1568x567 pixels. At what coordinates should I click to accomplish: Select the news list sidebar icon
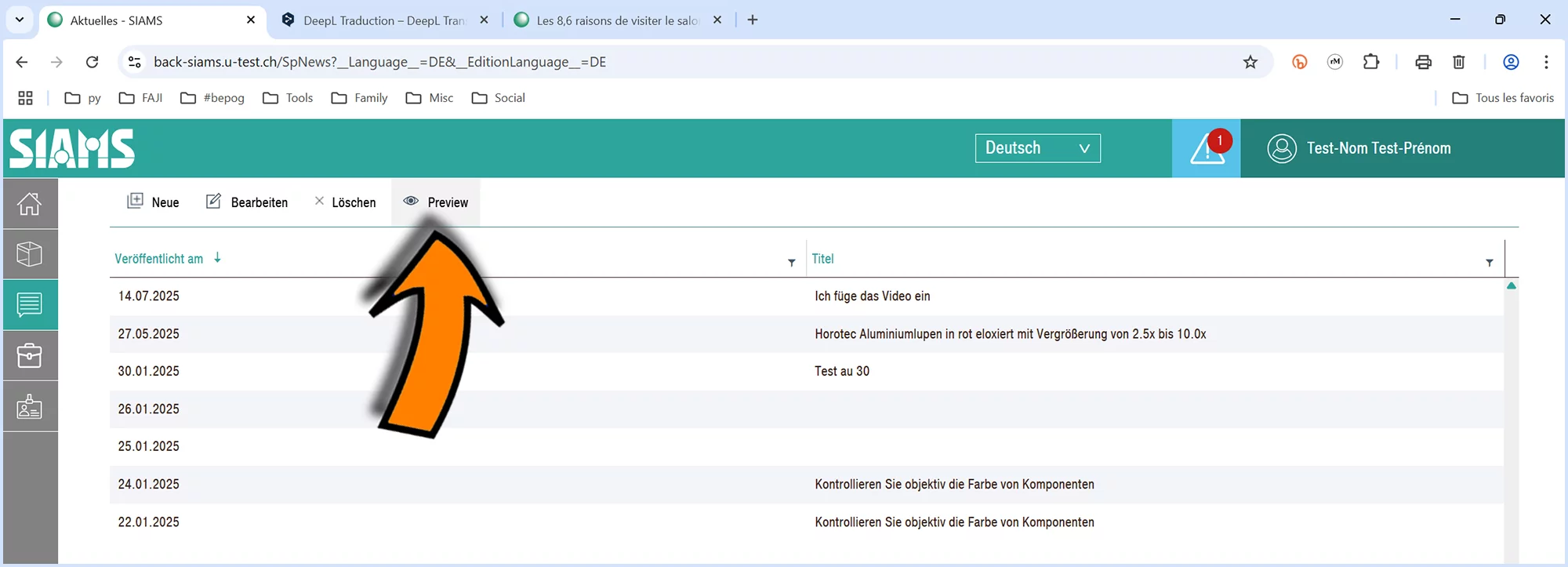[x=30, y=304]
